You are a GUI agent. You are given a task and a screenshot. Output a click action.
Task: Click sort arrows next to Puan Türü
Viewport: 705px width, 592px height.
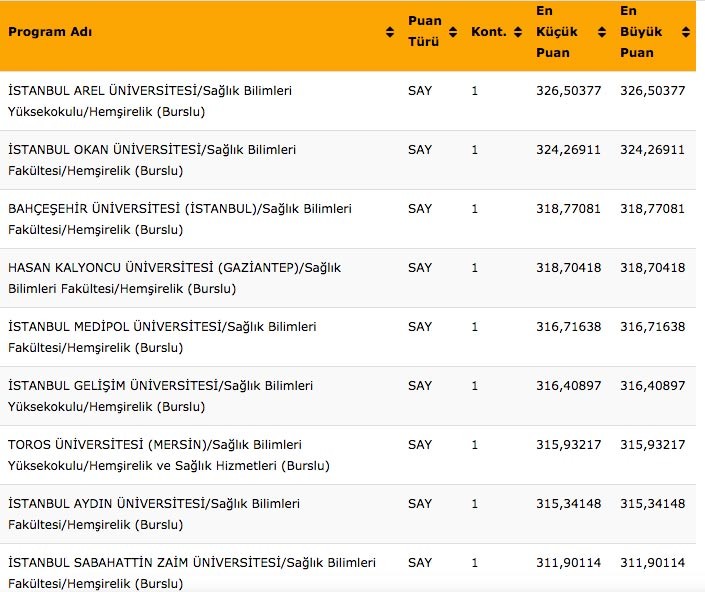point(452,32)
